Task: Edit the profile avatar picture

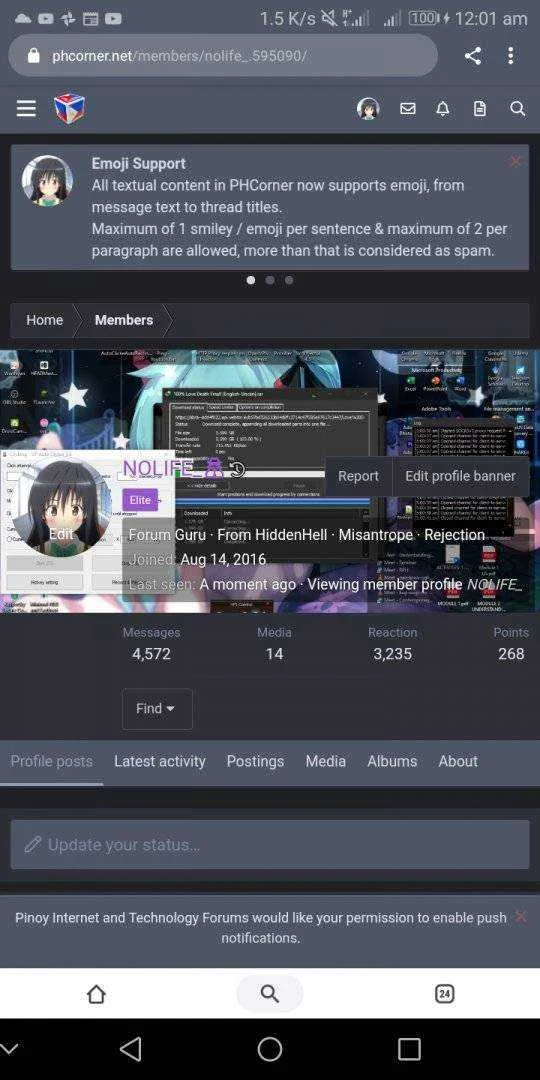Action: tap(61, 508)
